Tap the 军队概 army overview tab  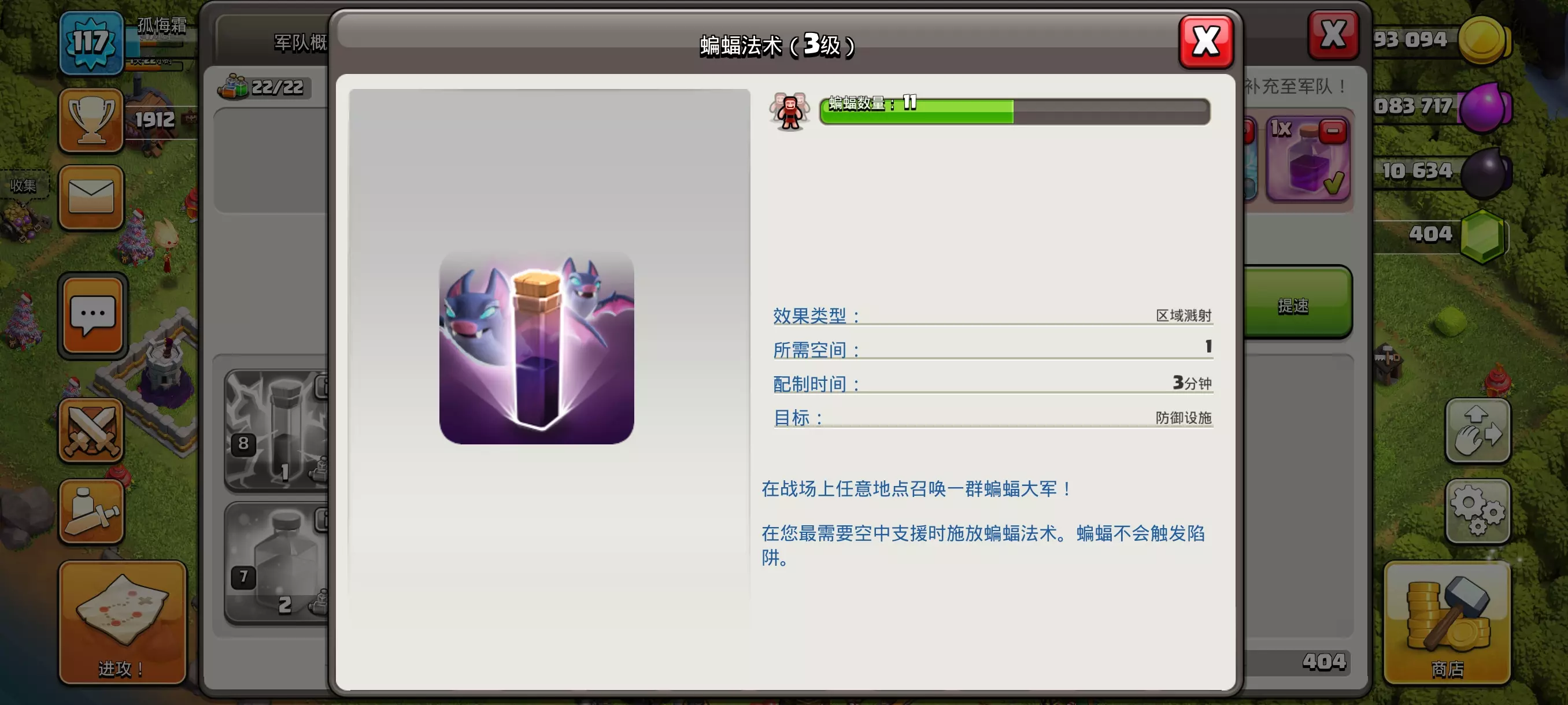tap(300, 42)
